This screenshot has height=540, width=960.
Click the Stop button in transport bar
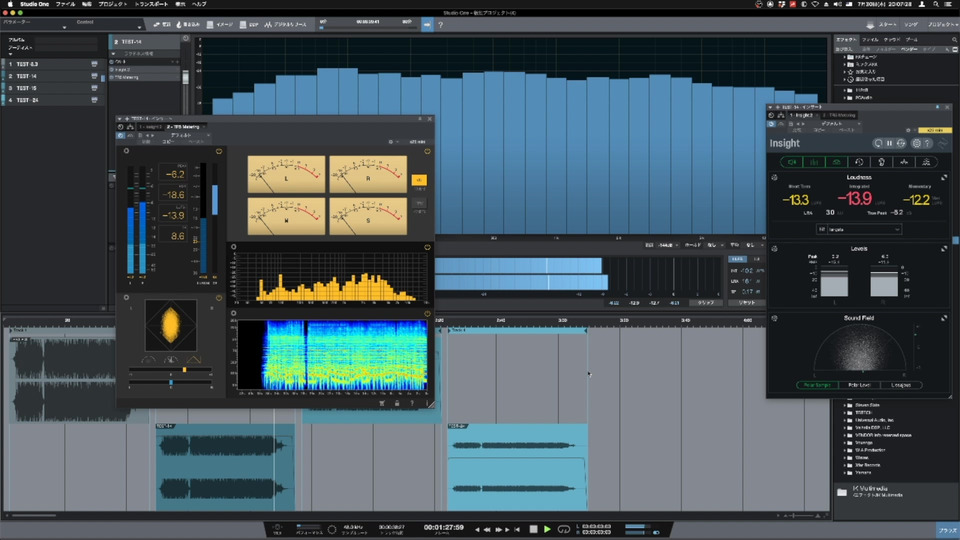pyautogui.click(x=533, y=529)
